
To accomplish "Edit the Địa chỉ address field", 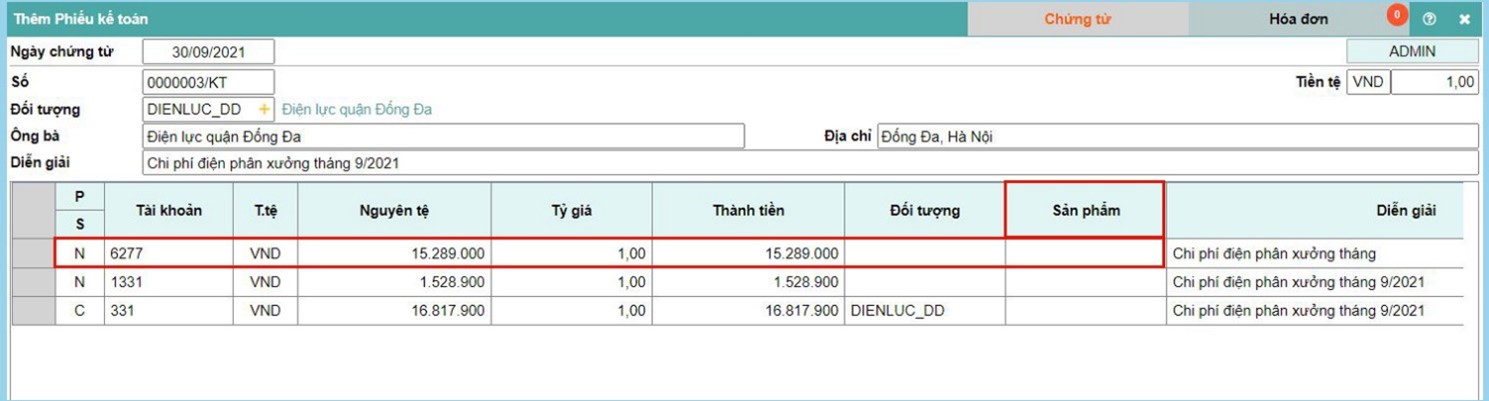I will (x=1176, y=136).
